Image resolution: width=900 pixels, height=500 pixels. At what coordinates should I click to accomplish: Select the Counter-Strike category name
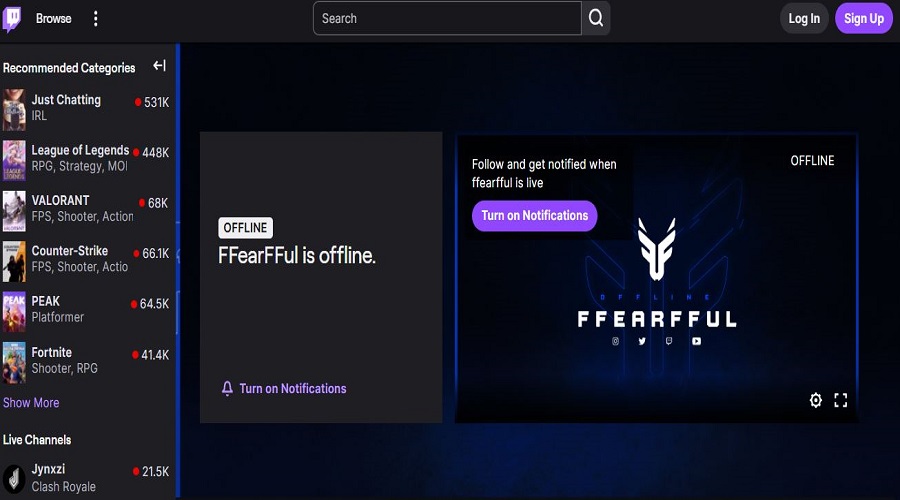tap(69, 251)
